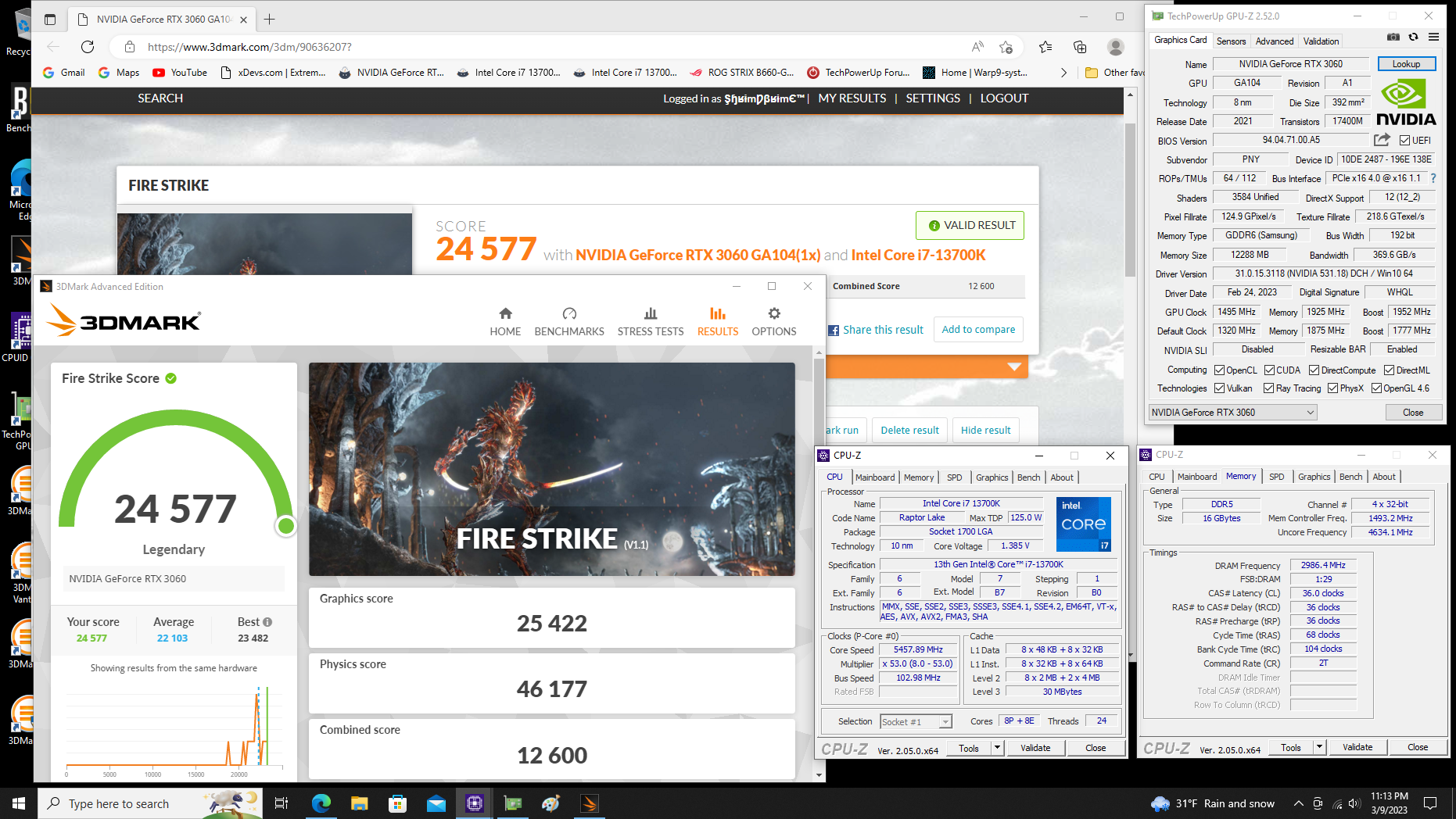This screenshot has width=1456, height=819.
Task: Switch to Validation tab in GPU-Z
Action: [x=1321, y=41]
